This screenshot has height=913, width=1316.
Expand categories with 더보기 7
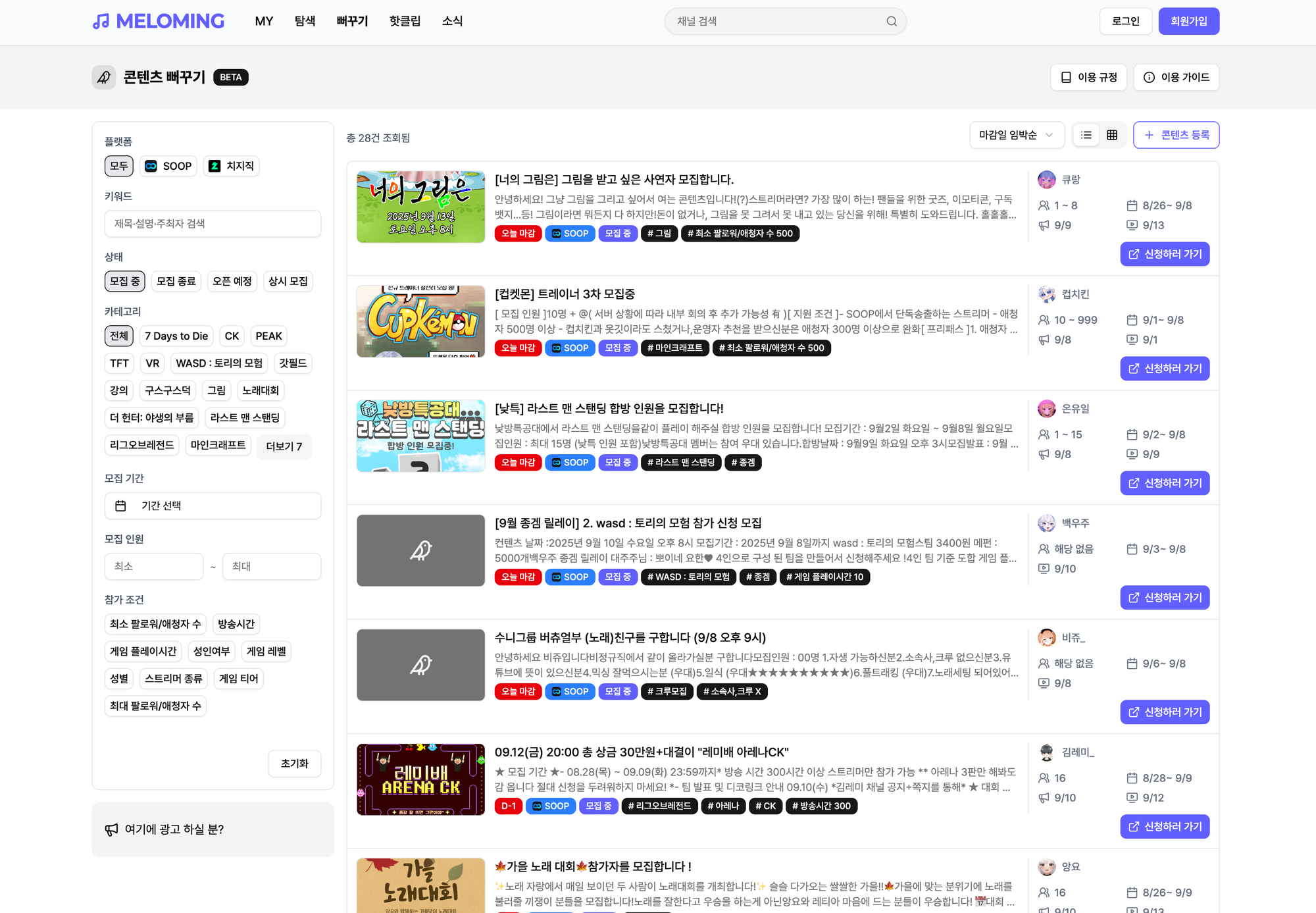click(284, 446)
